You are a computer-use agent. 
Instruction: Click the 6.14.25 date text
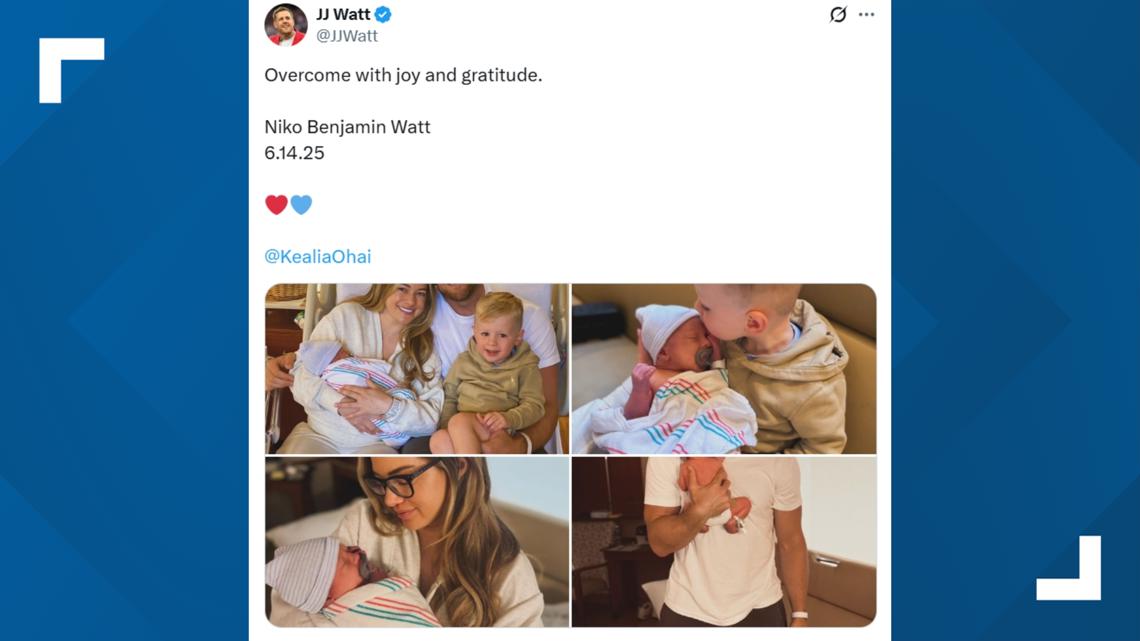[x=294, y=153]
